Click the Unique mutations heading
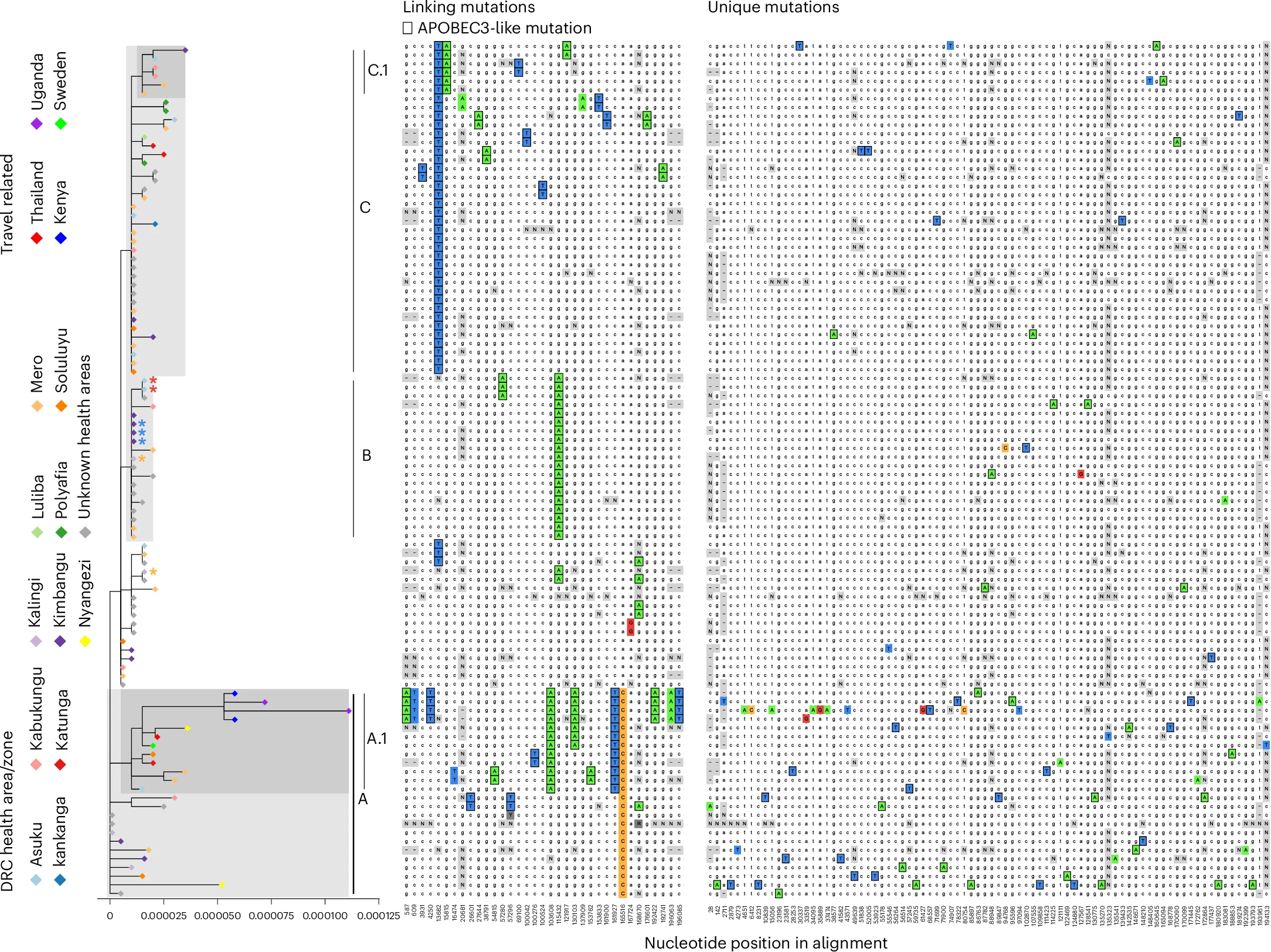1271x952 pixels. 773,7
